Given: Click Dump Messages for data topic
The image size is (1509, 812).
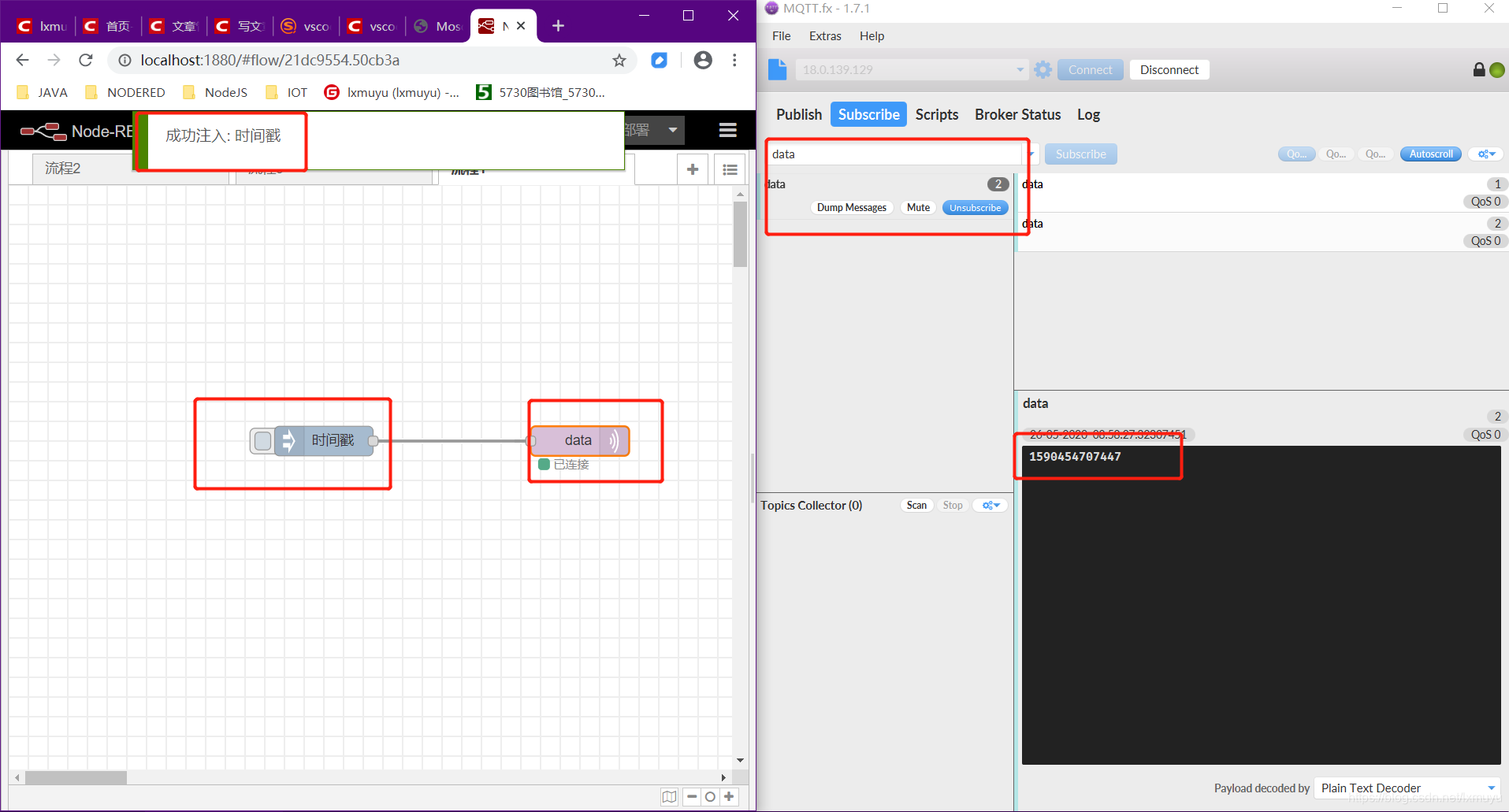Looking at the screenshot, I should [x=851, y=207].
